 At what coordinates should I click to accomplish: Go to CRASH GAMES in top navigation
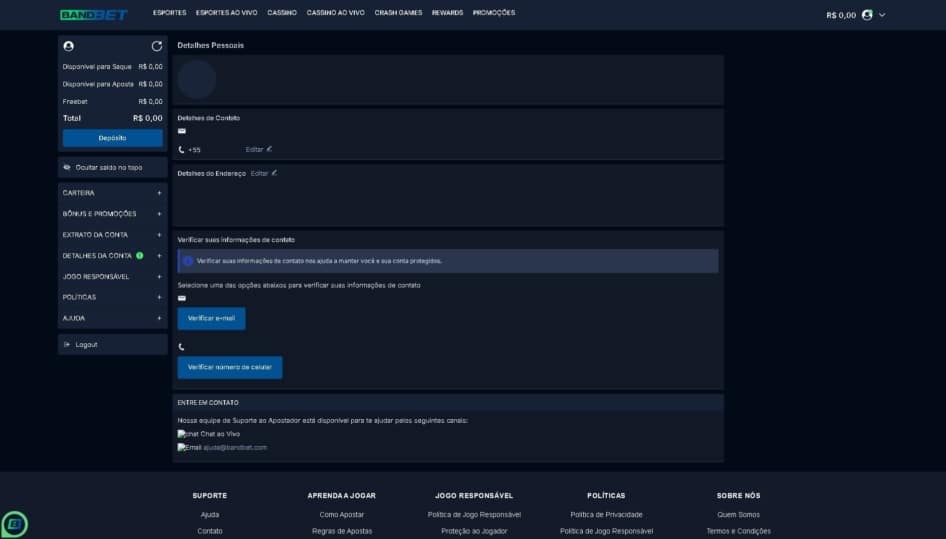click(x=398, y=13)
